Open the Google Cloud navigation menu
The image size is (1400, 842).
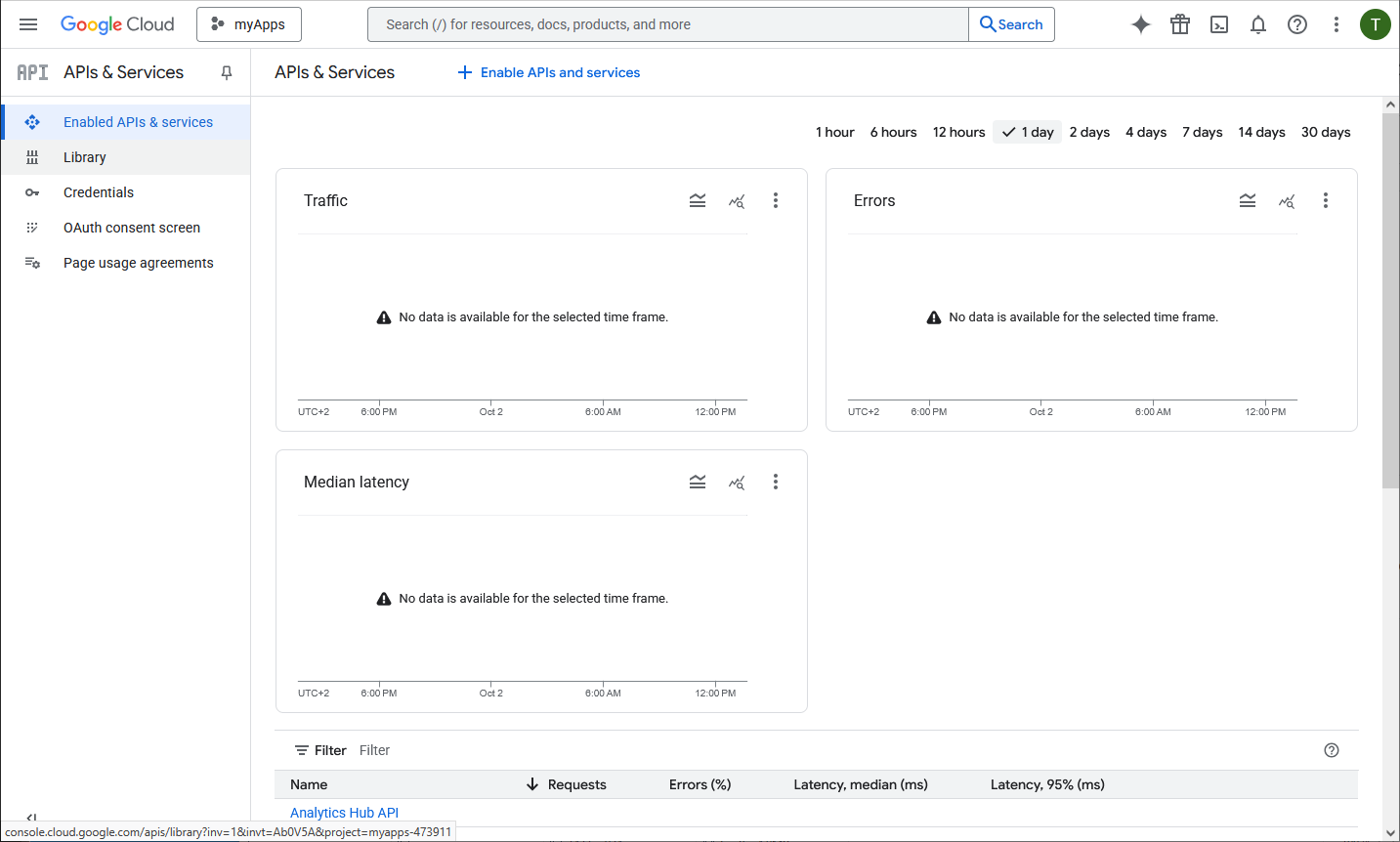pos(28,24)
